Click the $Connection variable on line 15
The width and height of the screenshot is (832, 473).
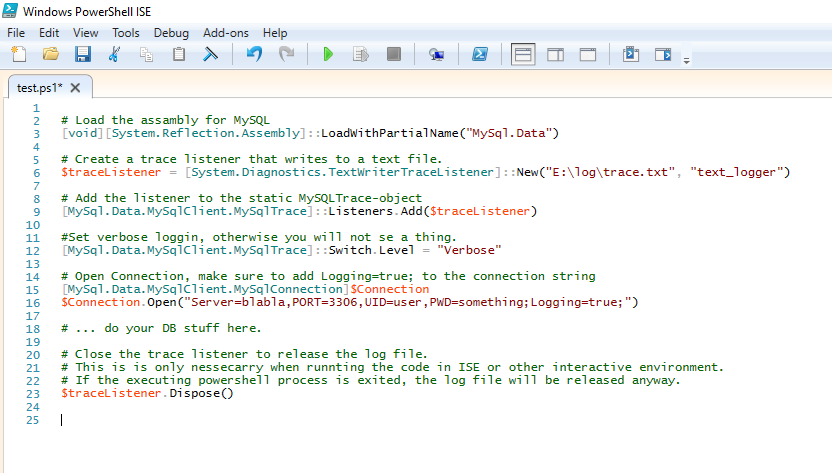pos(390,289)
